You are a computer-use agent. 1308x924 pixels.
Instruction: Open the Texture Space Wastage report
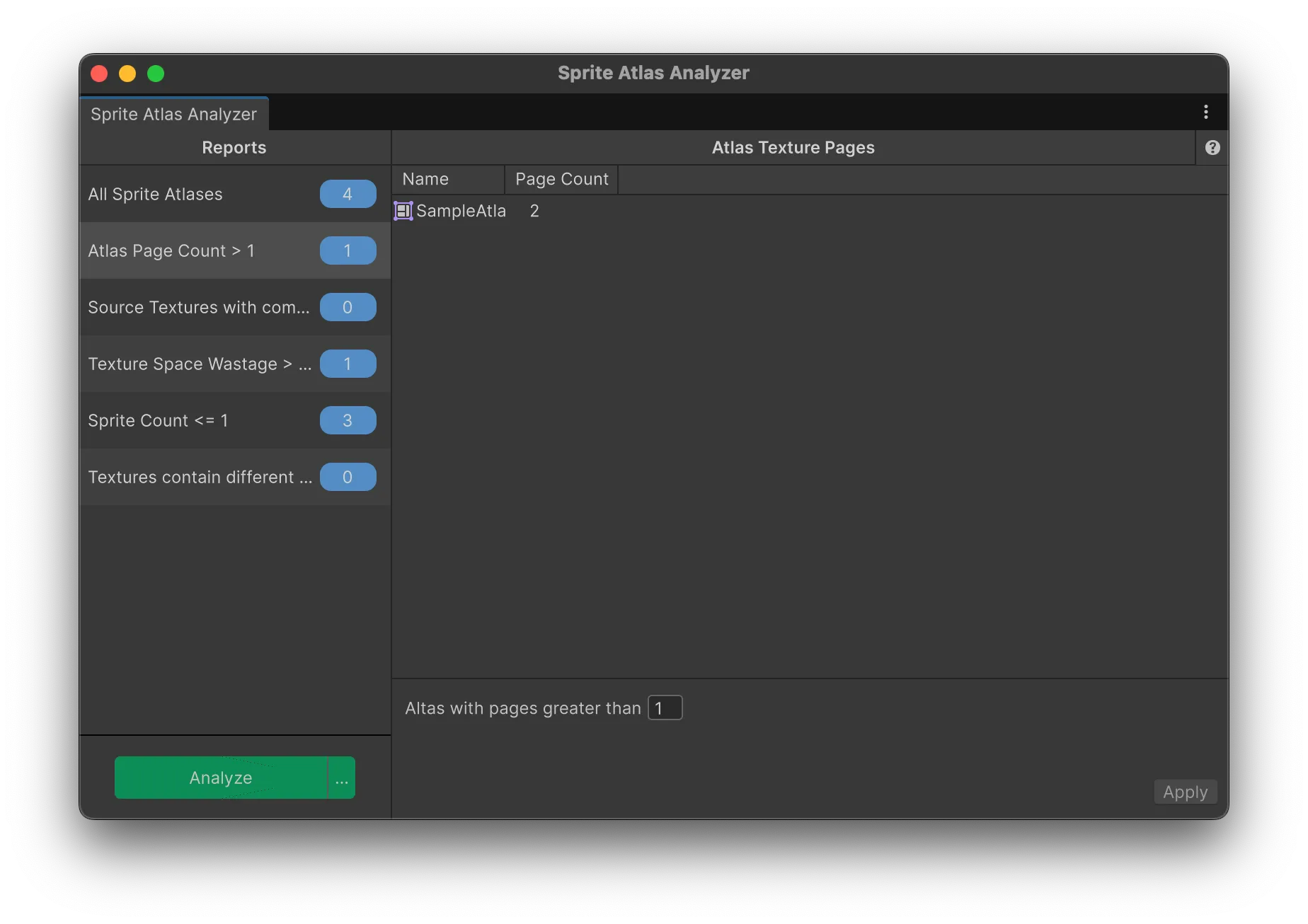(x=200, y=364)
